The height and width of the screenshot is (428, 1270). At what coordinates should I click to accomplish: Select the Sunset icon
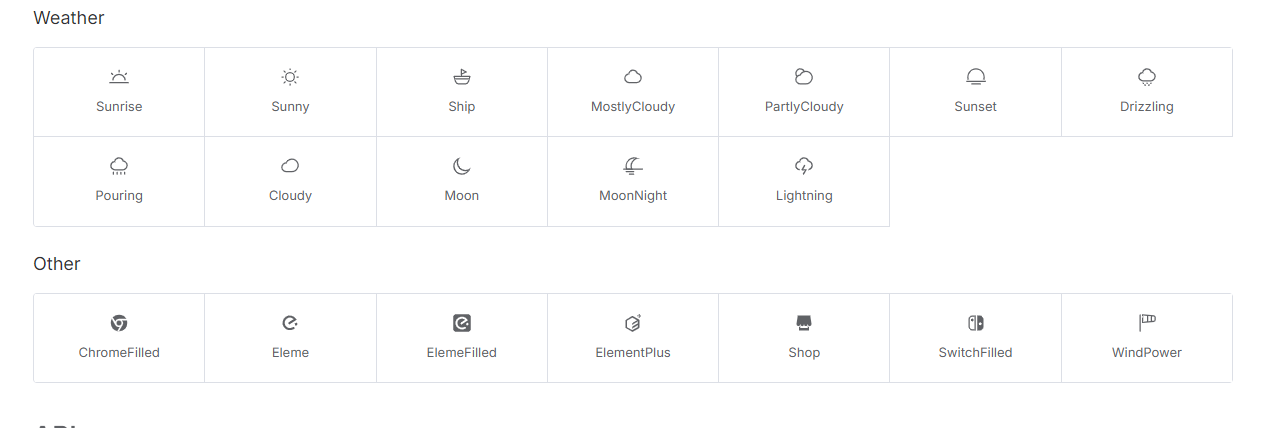tap(976, 92)
